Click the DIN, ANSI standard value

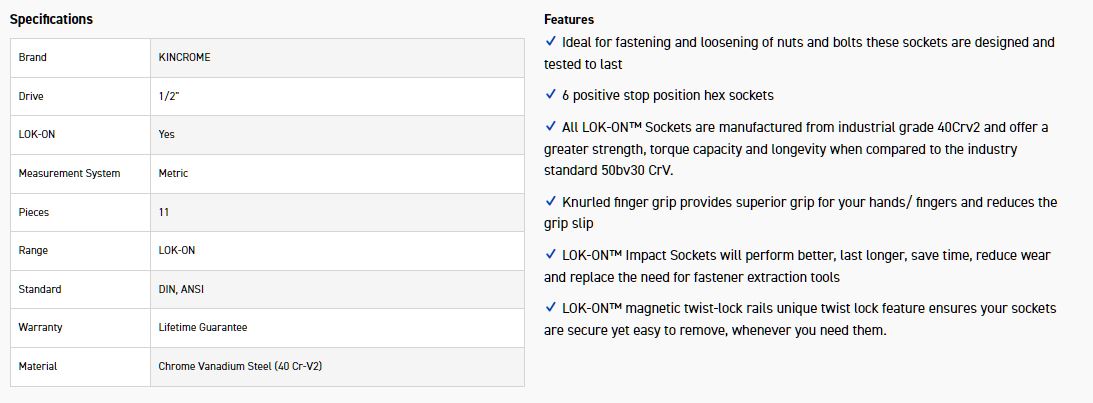(181, 289)
